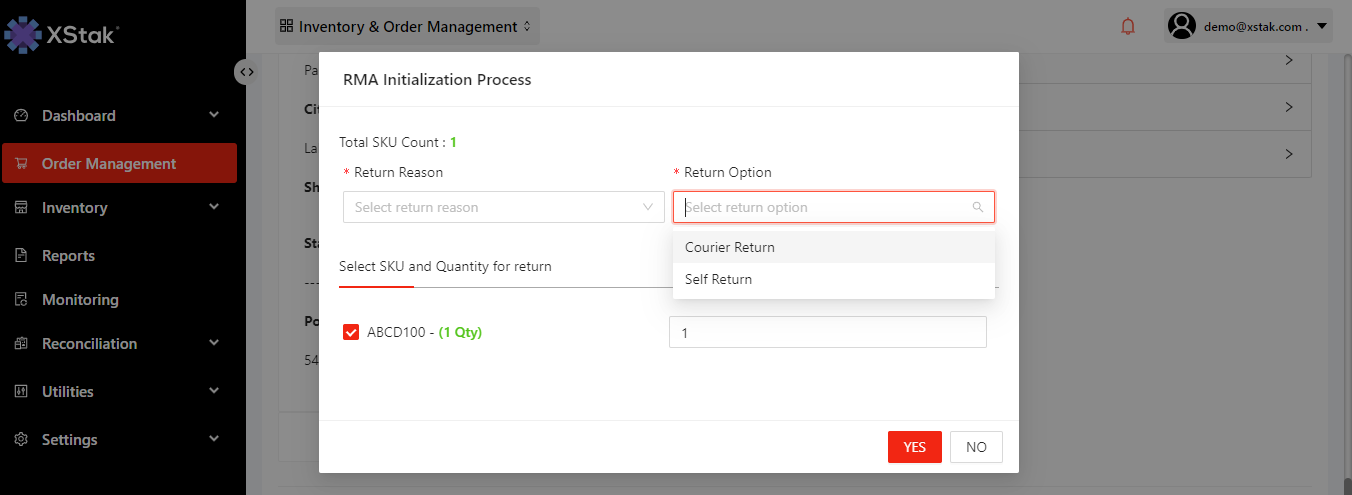
Task: Click the XStak logo
Action: [62, 35]
